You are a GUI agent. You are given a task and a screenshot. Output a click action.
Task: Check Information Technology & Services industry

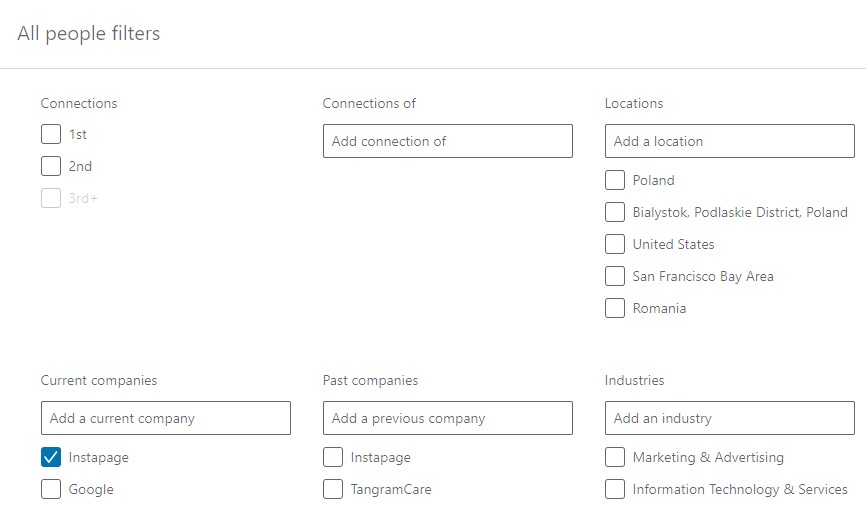tap(615, 489)
